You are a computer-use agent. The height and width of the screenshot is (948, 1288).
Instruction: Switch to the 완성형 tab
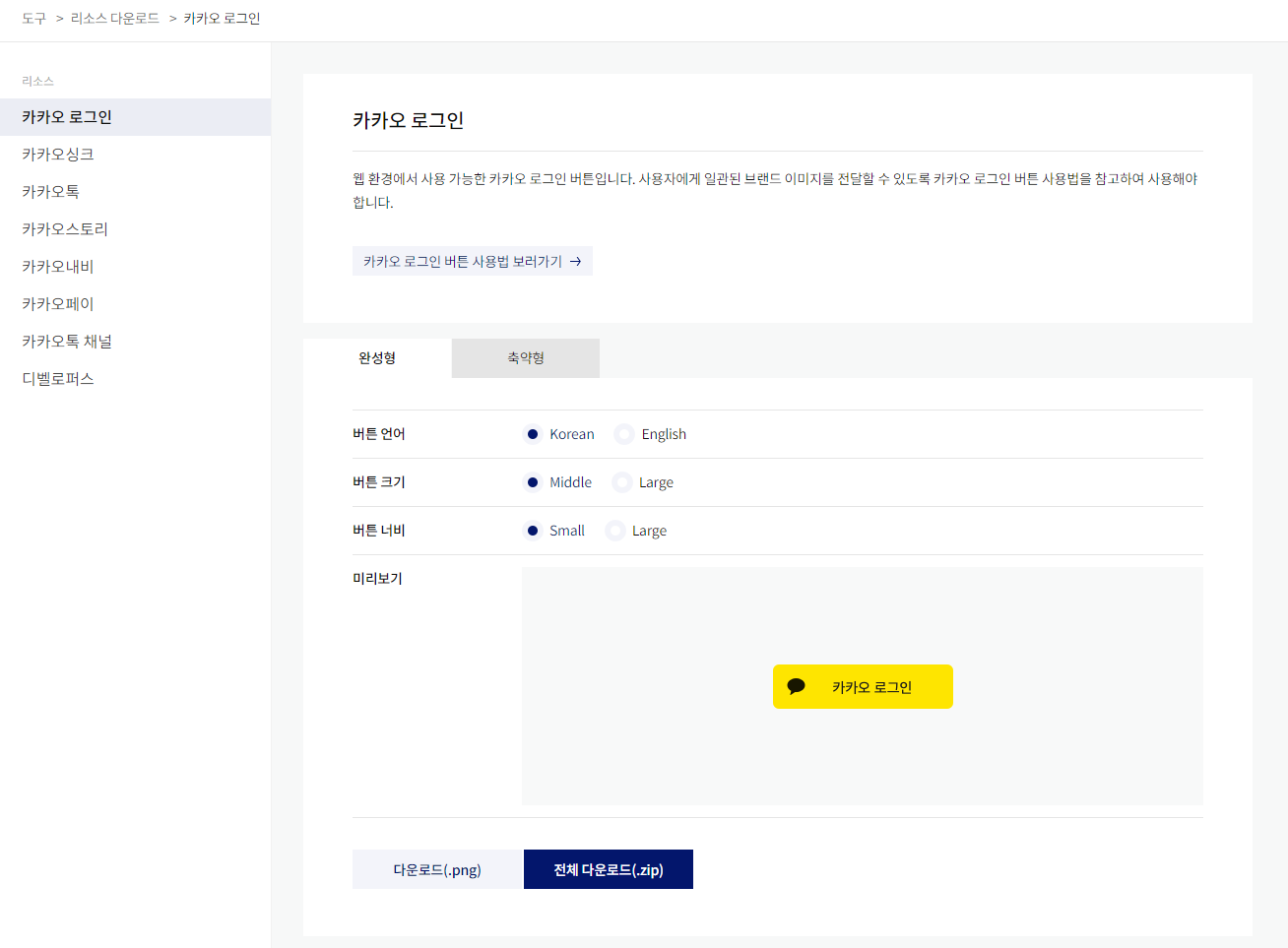coord(377,358)
